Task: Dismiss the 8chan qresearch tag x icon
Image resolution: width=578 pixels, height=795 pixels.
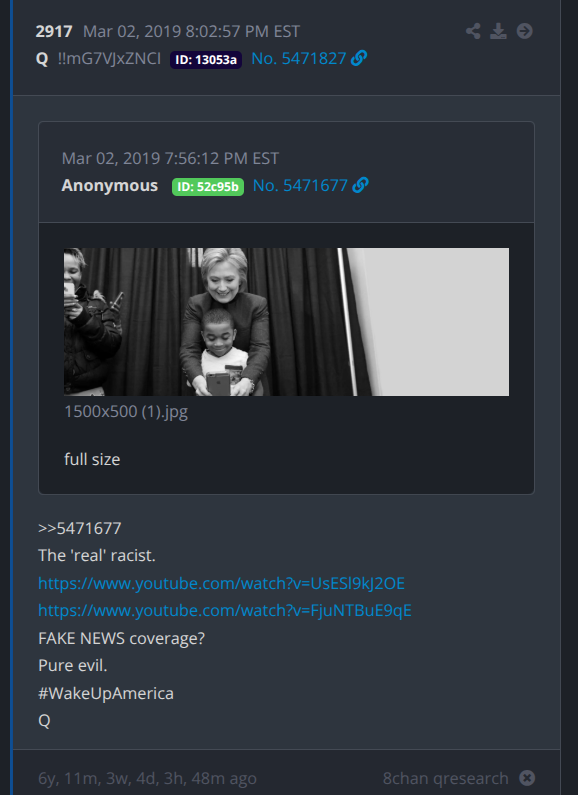Action: (527, 777)
